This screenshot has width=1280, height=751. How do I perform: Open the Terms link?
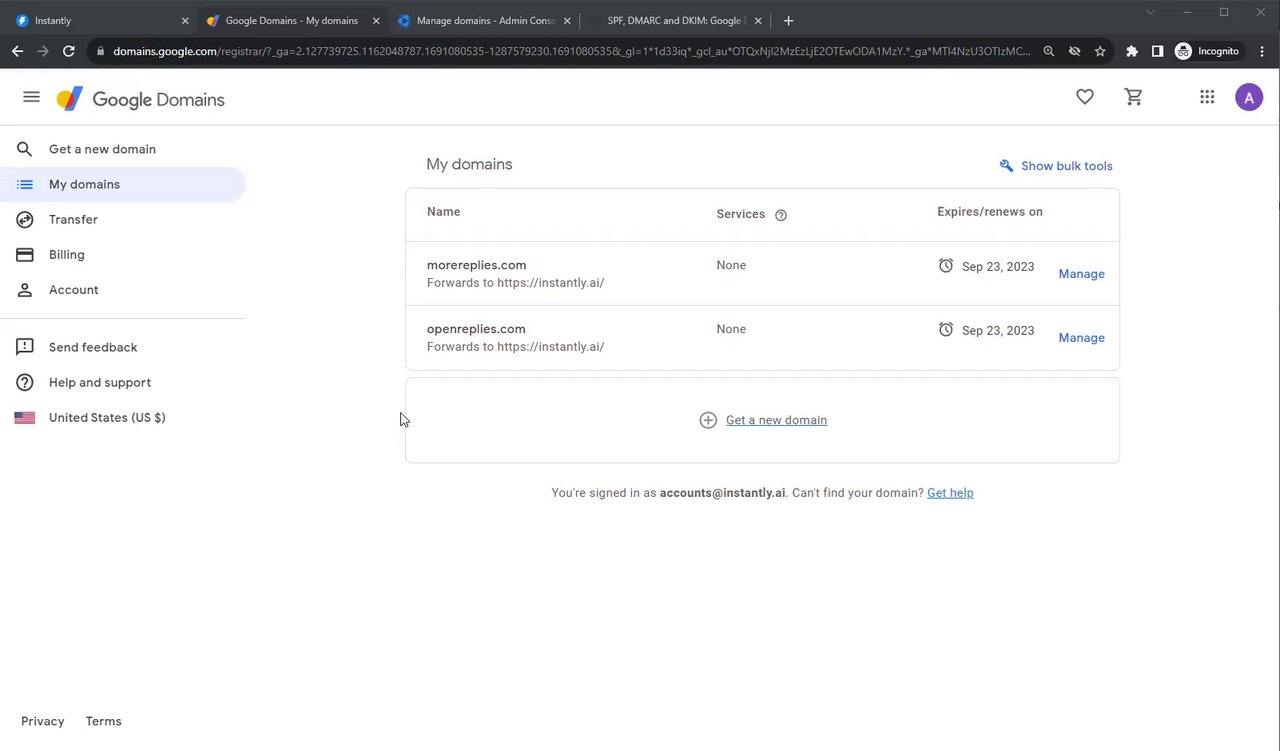pyautogui.click(x=104, y=721)
